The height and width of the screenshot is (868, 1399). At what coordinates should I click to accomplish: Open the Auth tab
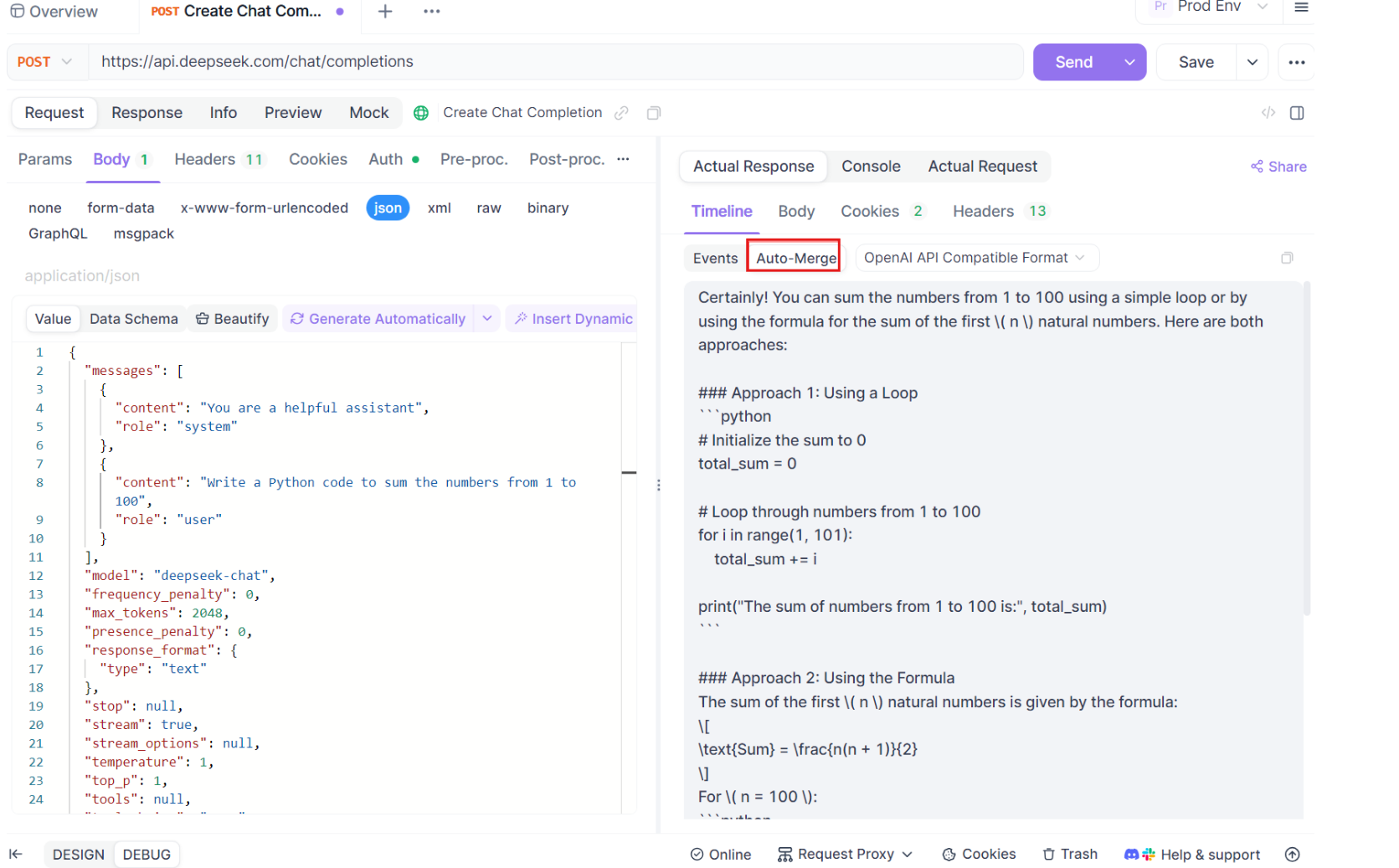(394, 159)
